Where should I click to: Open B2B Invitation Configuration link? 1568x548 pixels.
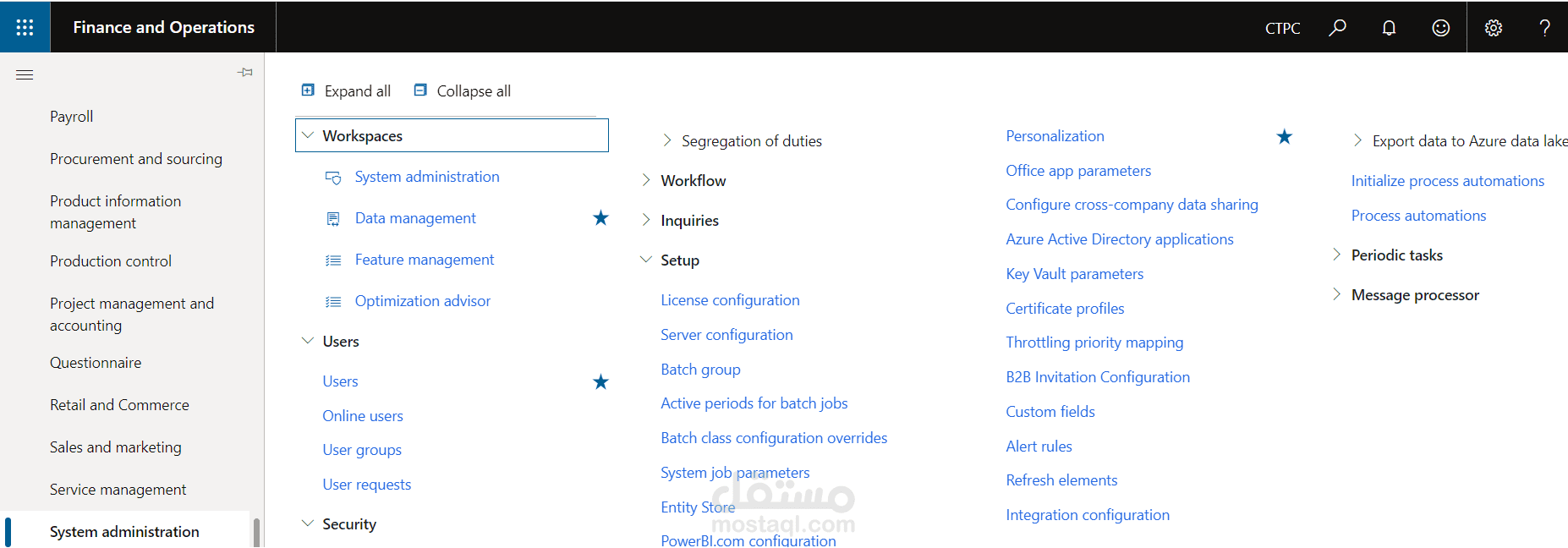tap(1098, 377)
